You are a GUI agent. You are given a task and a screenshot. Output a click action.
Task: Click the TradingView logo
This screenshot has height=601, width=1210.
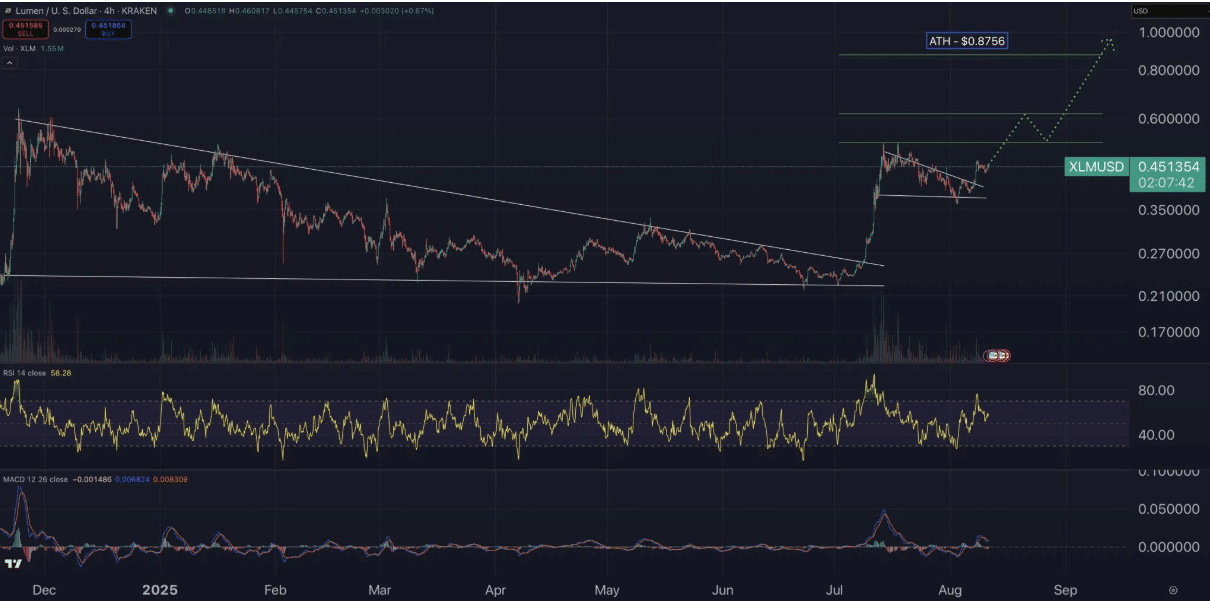pyautogui.click(x=13, y=565)
